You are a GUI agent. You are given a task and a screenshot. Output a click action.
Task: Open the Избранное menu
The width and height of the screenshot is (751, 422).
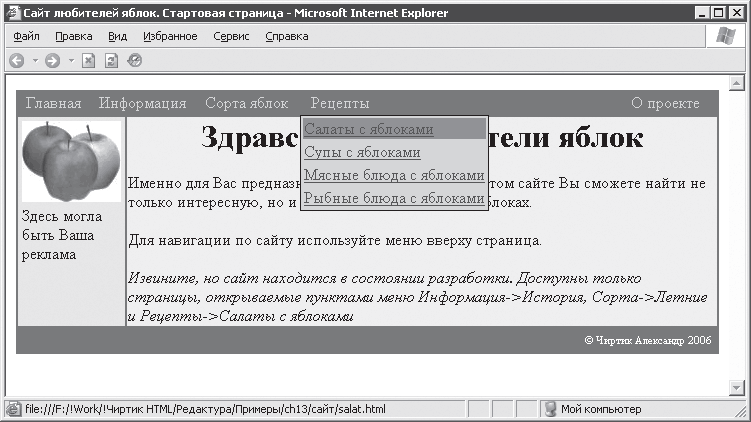tap(170, 36)
